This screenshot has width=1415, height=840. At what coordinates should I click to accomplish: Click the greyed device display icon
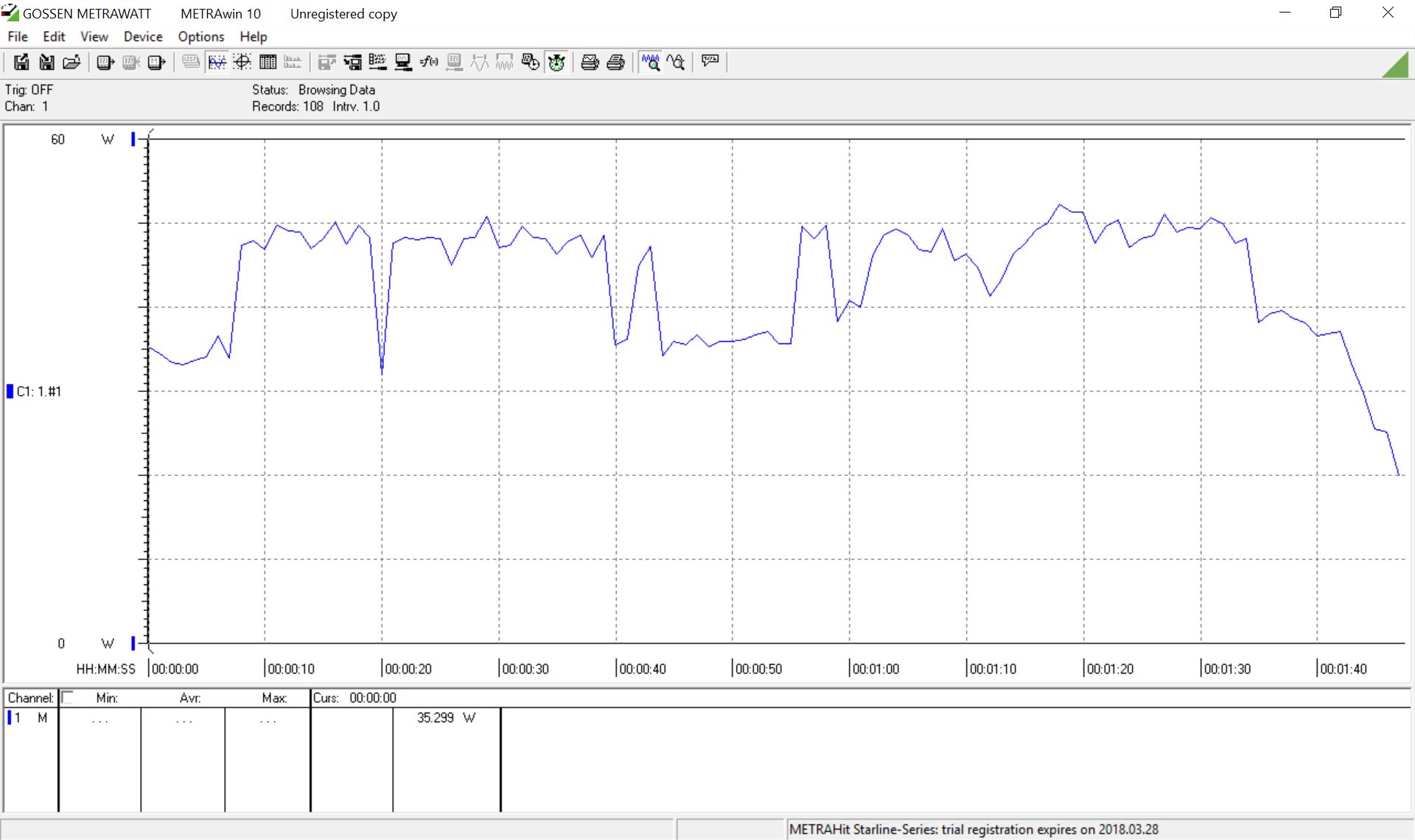(x=454, y=62)
